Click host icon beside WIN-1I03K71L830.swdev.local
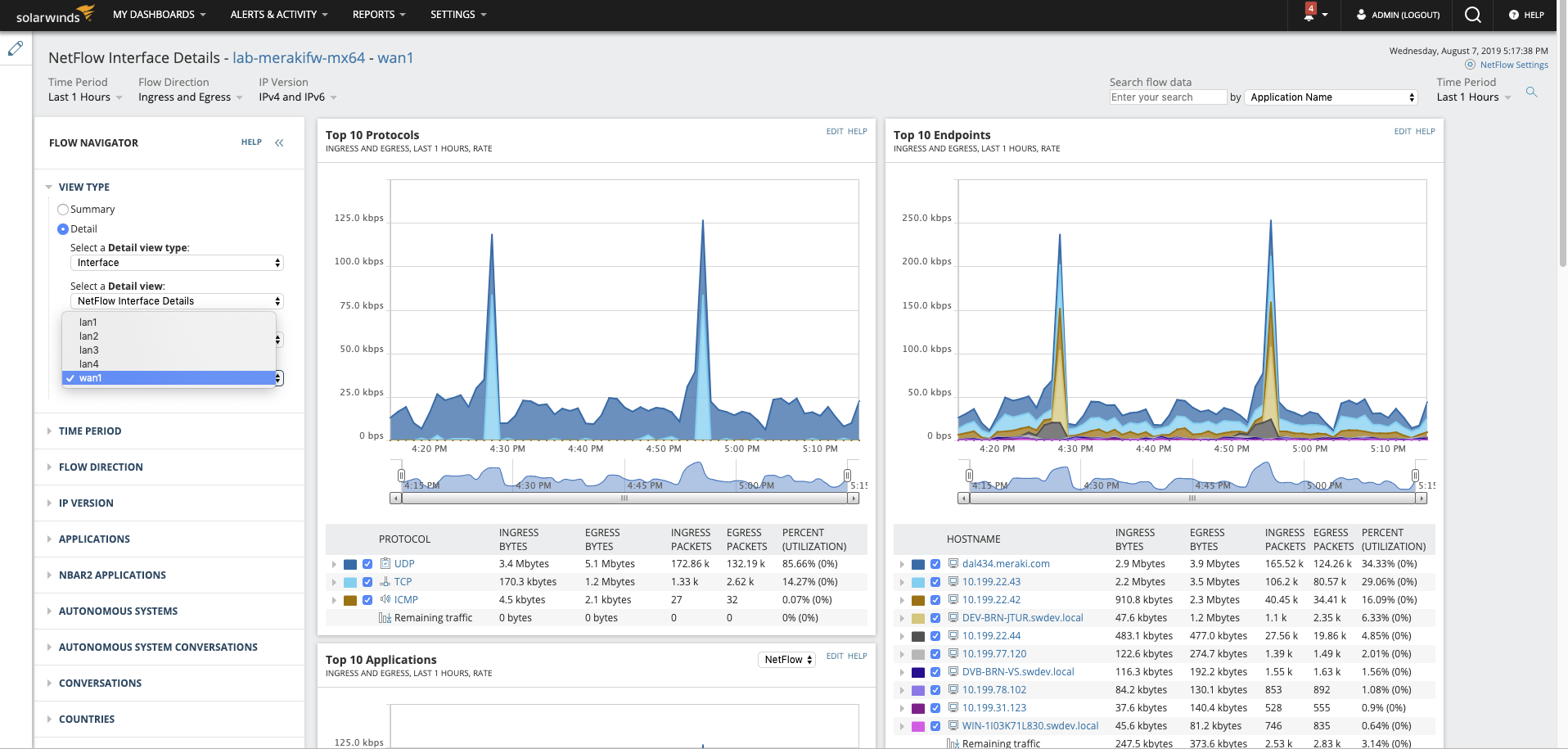Screen dimensions: 1568x749 coord(953,725)
